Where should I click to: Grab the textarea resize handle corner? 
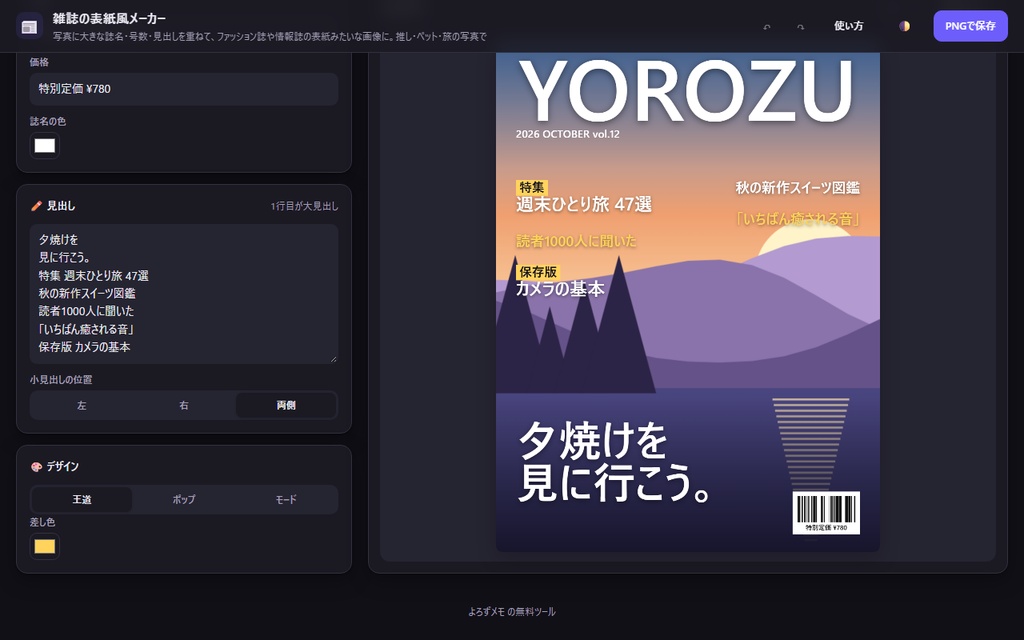[x=334, y=359]
